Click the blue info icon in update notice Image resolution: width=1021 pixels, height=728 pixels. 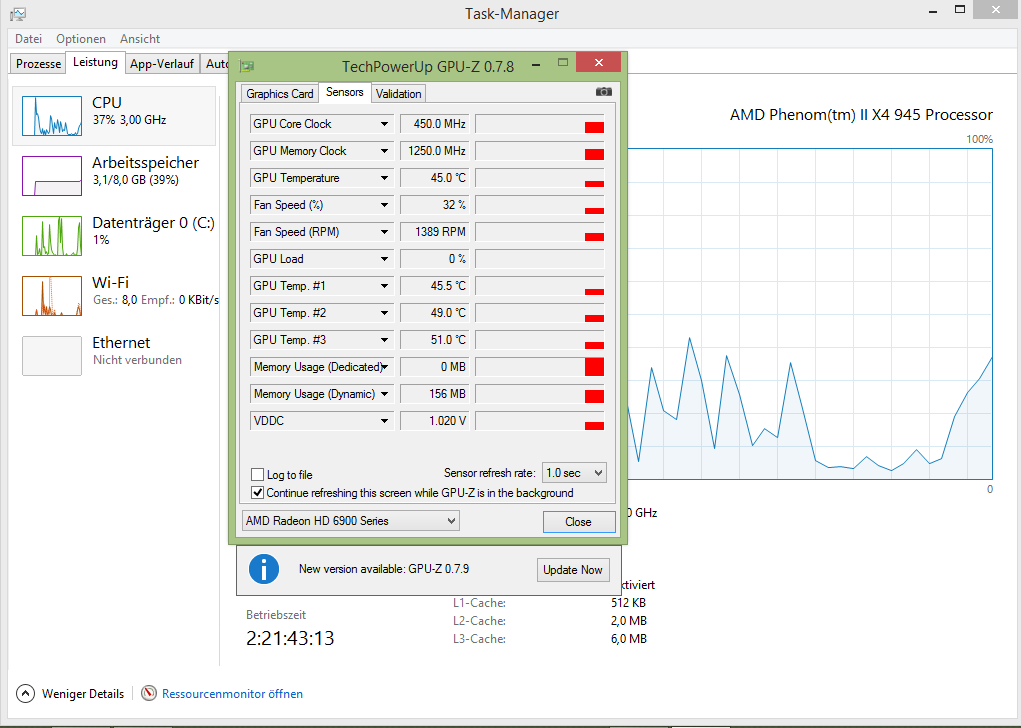pos(264,569)
